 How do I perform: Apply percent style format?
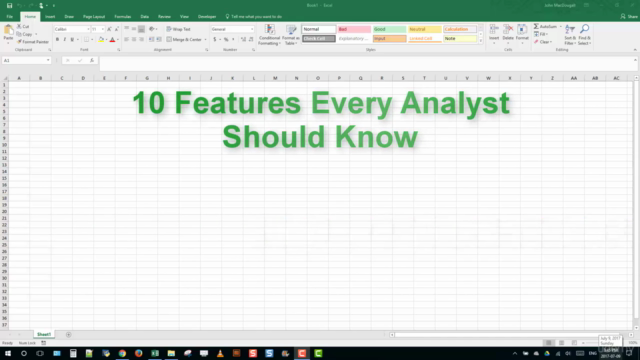point(226,40)
